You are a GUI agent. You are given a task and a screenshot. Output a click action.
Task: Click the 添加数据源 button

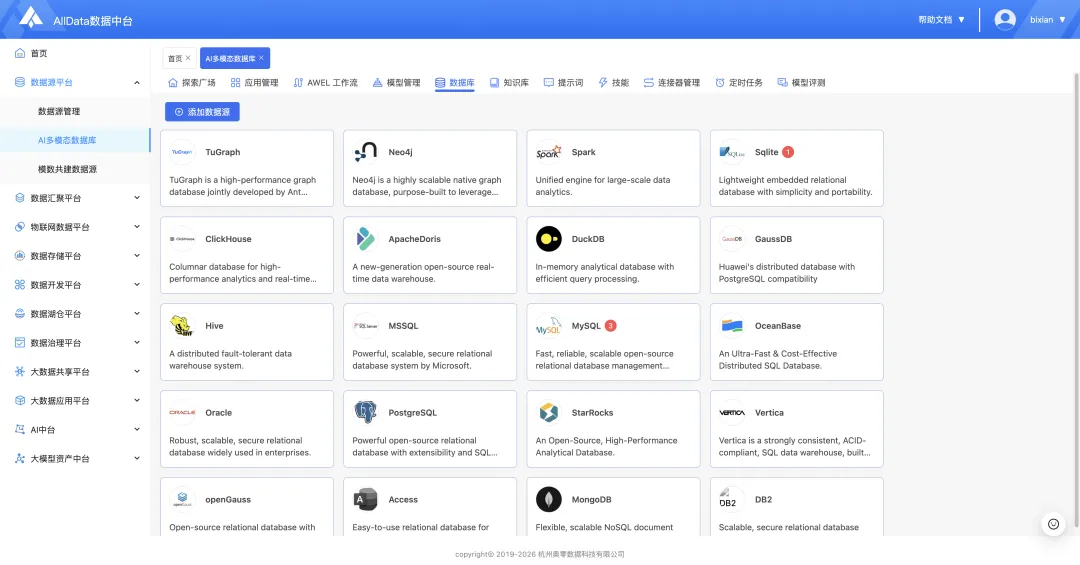[x=202, y=112]
